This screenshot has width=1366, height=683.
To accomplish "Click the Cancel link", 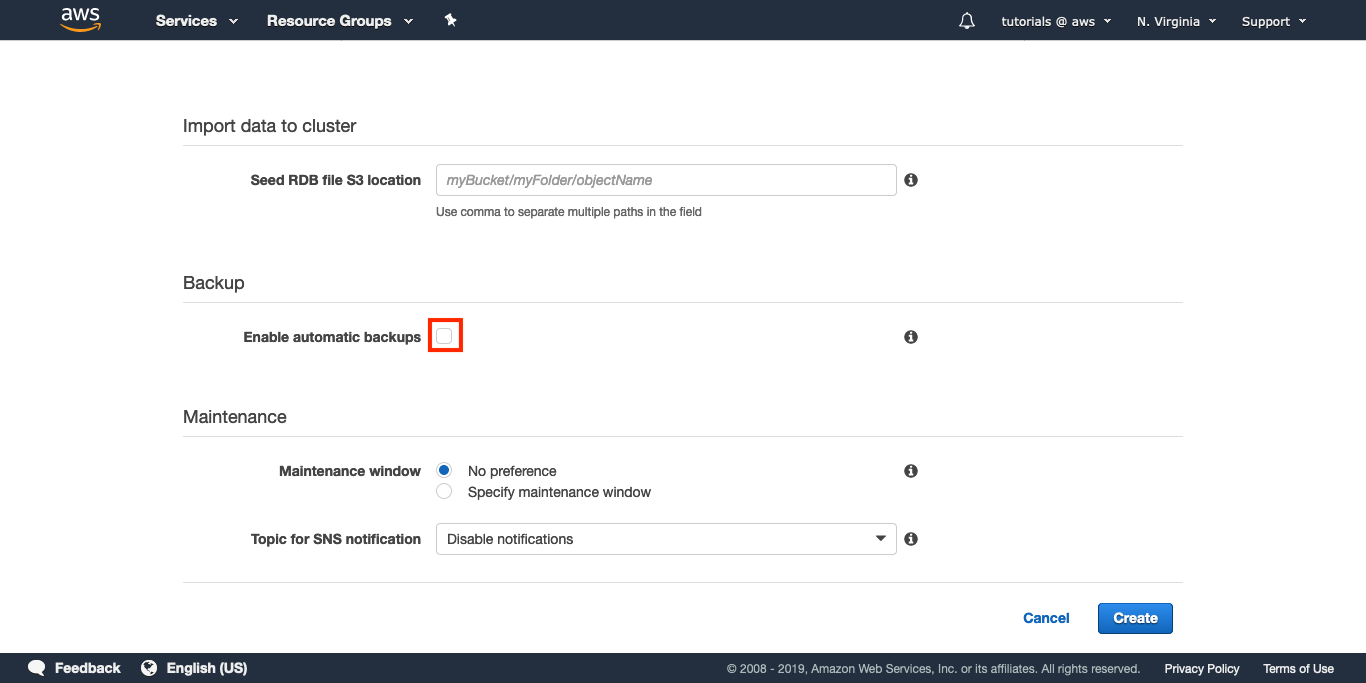I will pyautogui.click(x=1046, y=618).
